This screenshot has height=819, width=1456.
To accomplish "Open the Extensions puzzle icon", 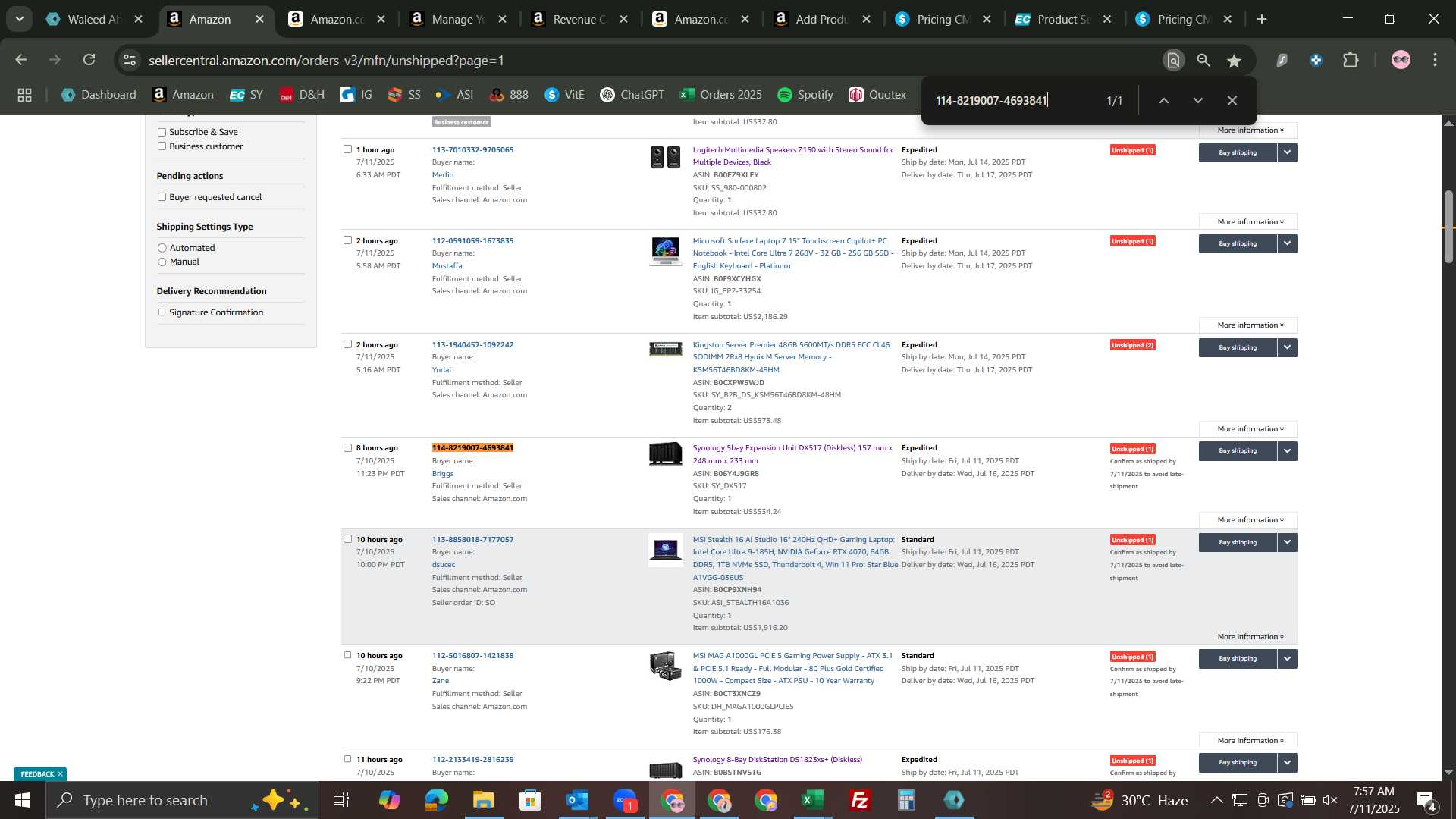I will coord(1351,60).
